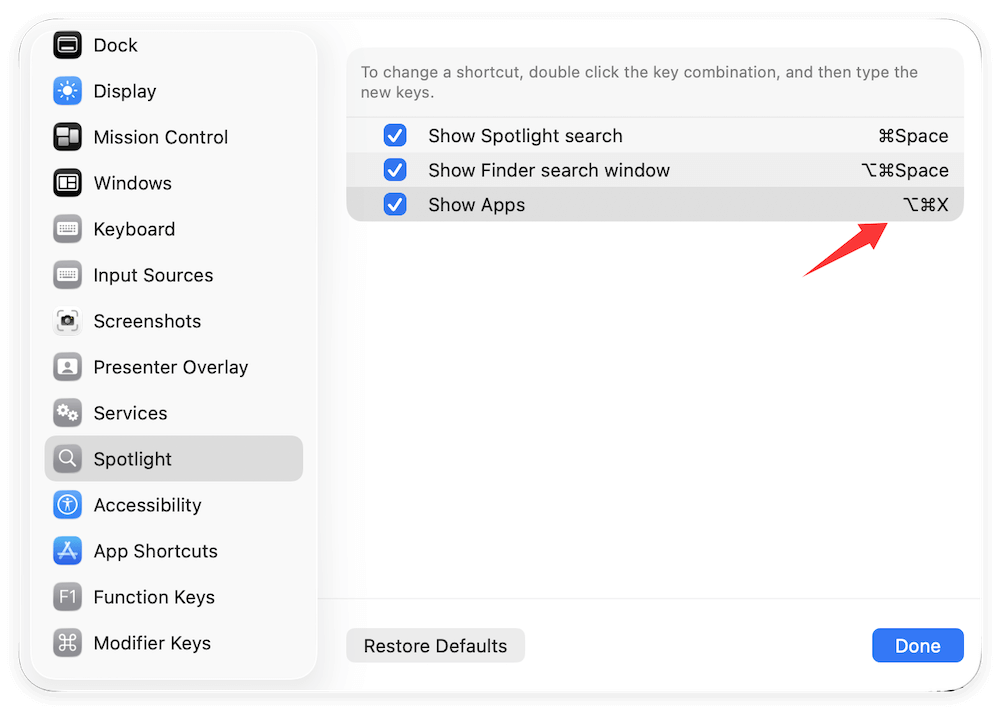Click the Modifier Keys command icon
The width and height of the screenshot is (1000, 710).
[66, 643]
